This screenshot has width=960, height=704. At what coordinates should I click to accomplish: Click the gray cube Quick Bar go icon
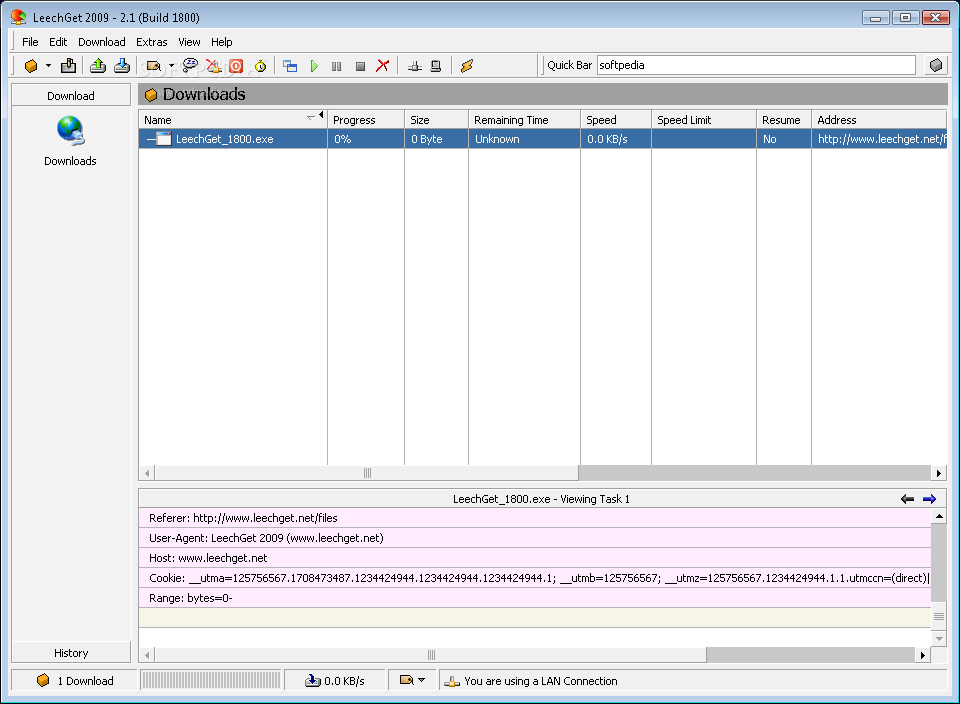coord(936,66)
